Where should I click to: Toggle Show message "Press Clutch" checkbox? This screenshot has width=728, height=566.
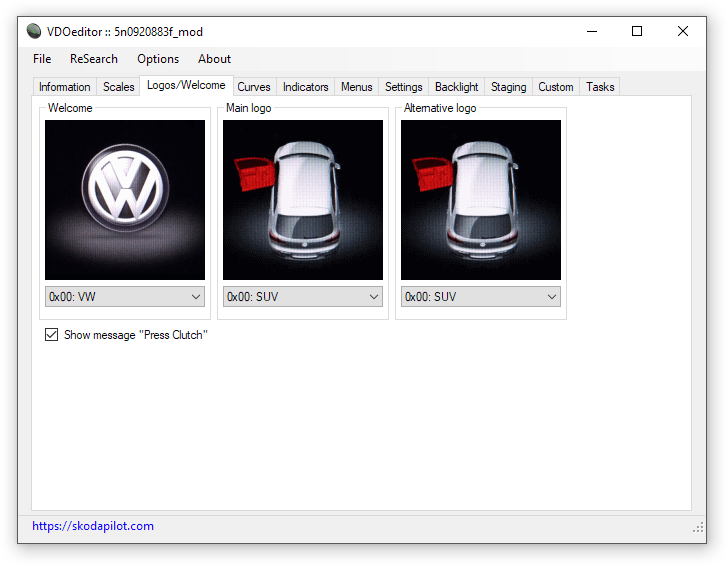52,335
